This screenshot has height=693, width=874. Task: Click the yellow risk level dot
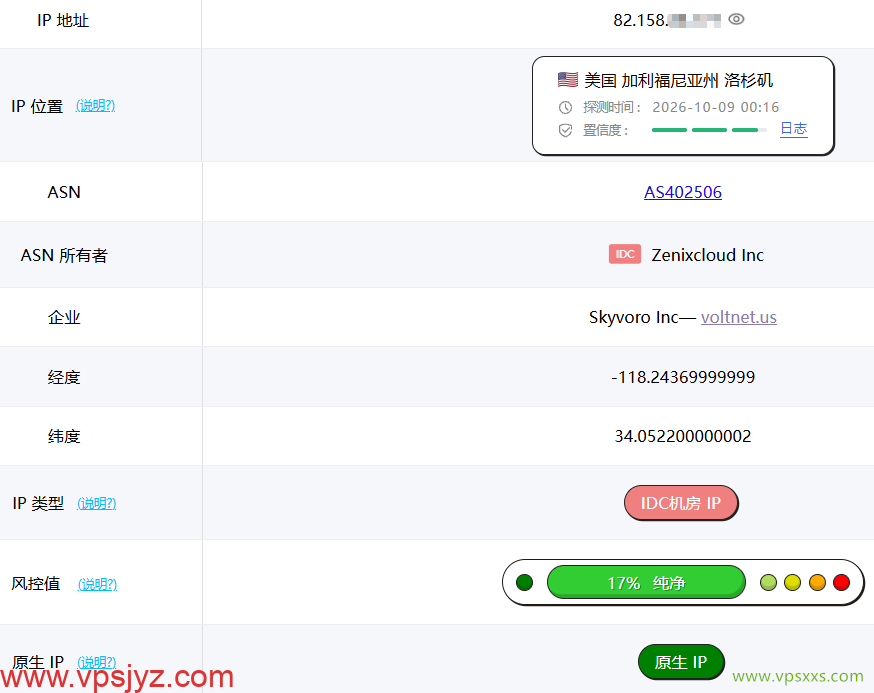[x=792, y=583]
